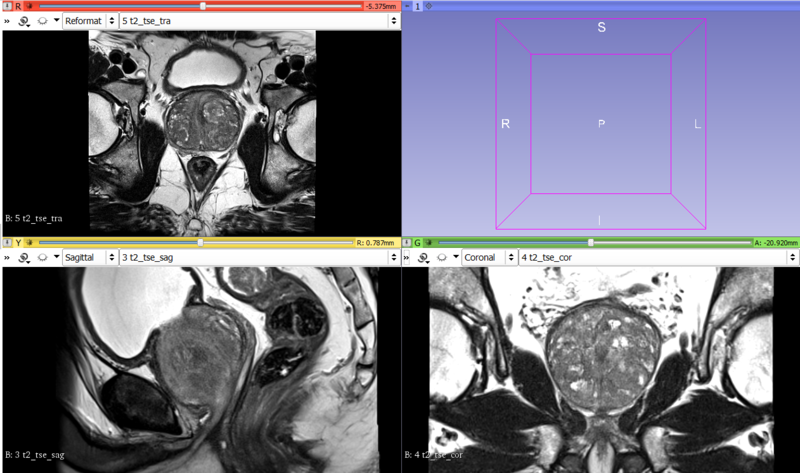Open the 5 t2_tse_tra volume selector
The width and height of the screenshot is (800, 473).
pyautogui.click(x=259, y=21)
